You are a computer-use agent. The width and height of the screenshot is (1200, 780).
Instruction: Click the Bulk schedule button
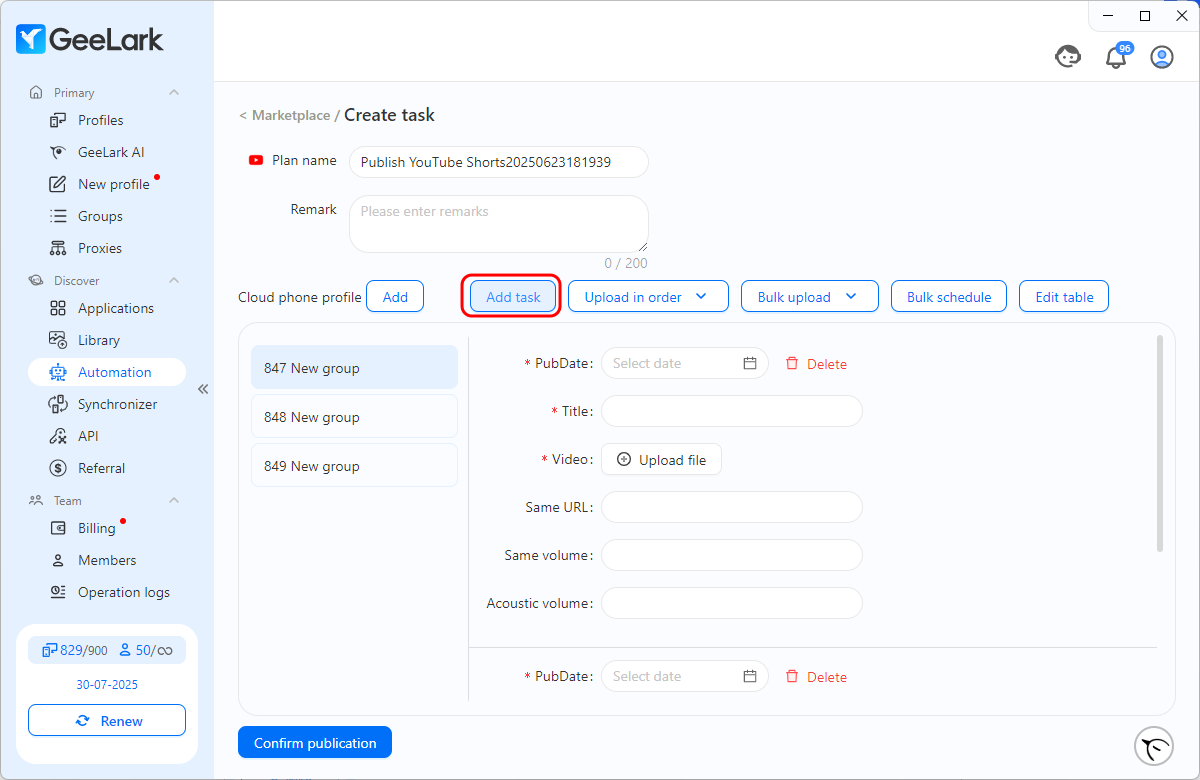point(949,297)
